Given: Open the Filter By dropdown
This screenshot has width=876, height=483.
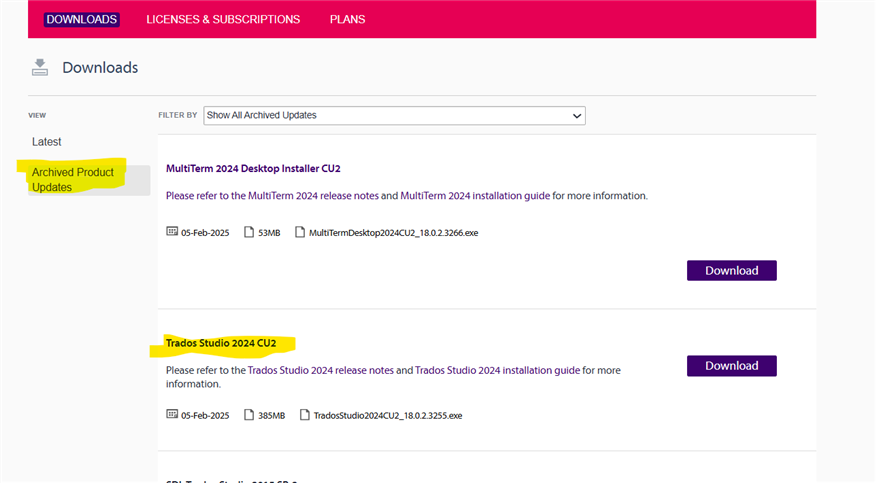Looking at the screenshot, I should tap(394, 116).
